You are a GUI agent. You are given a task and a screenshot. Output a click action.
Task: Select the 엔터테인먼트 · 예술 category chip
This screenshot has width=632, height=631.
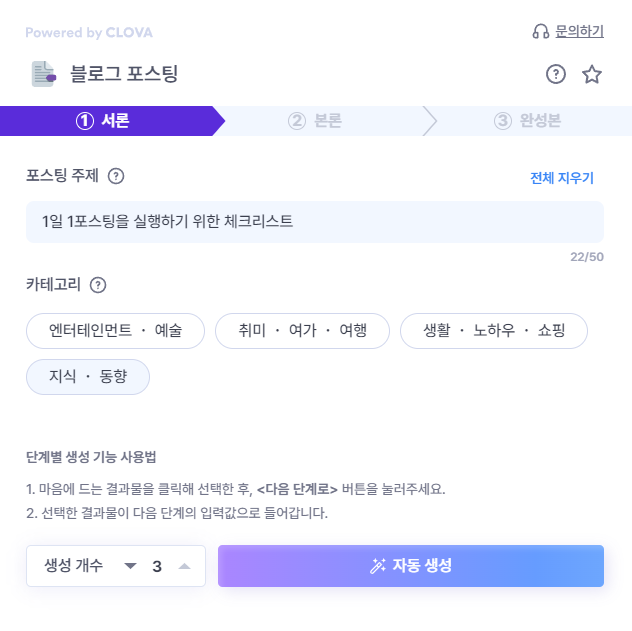pyautogui.click(x=115, y=331)
